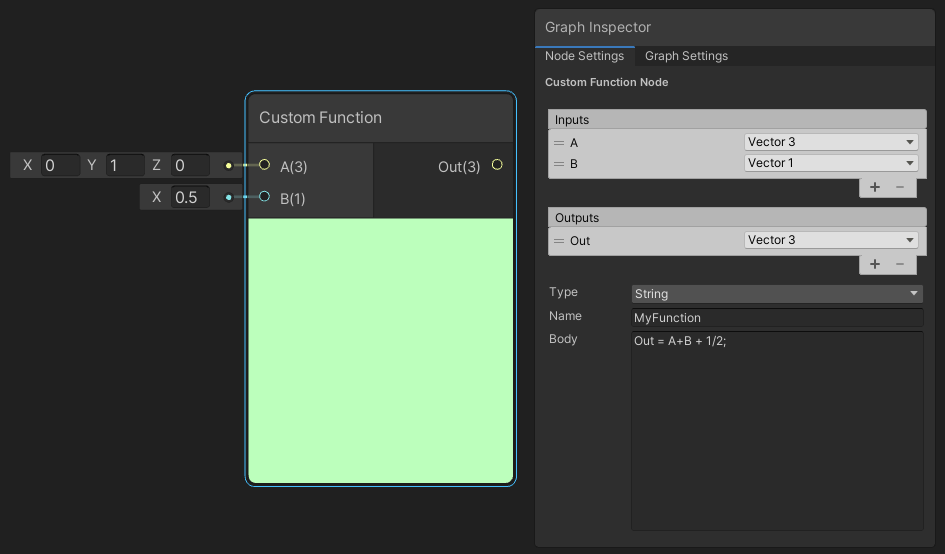Grab the drag handle of output Out
This screenshot has width=945, height=554.
[x=559, y=241]
